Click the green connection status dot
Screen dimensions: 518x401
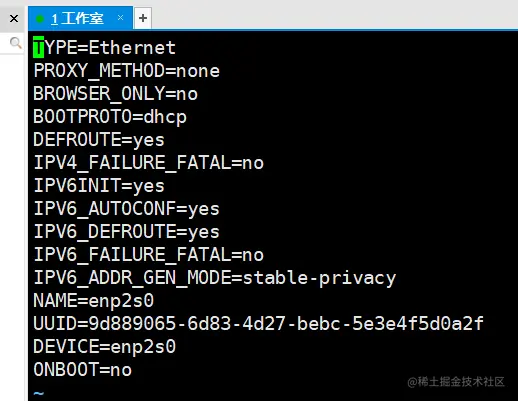[40, 19]
